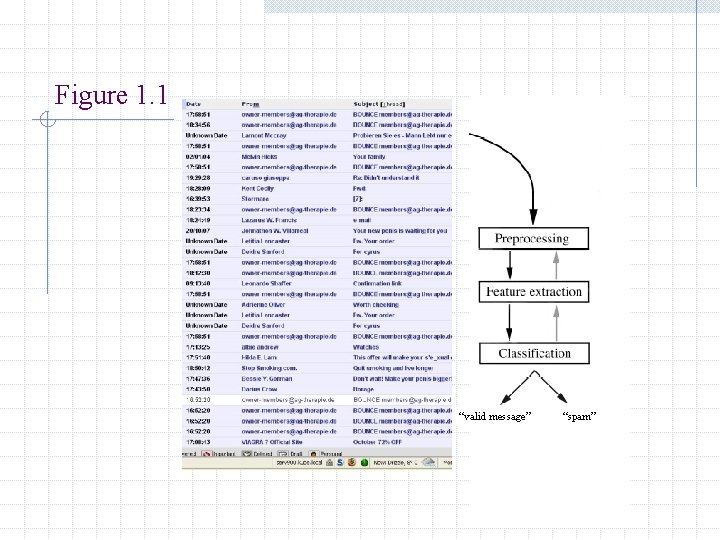
Task: Sort messages by the Subject column header
Action: point(366,104)
